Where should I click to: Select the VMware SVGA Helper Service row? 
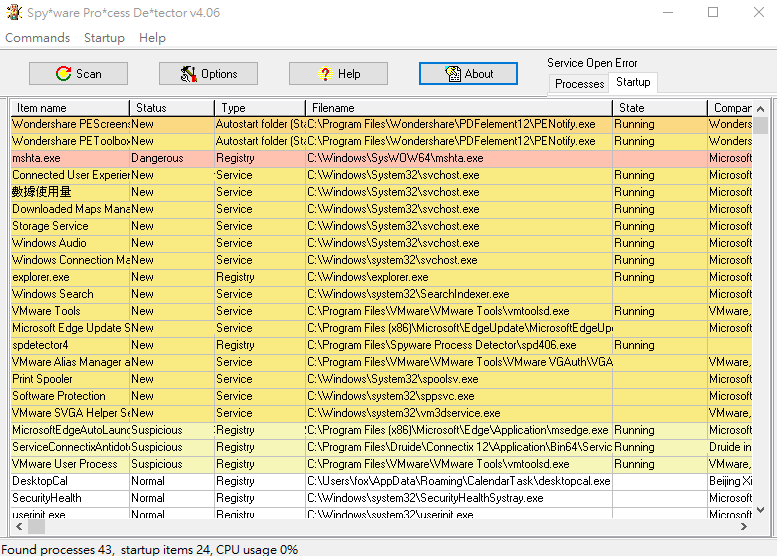coord(382,413)
